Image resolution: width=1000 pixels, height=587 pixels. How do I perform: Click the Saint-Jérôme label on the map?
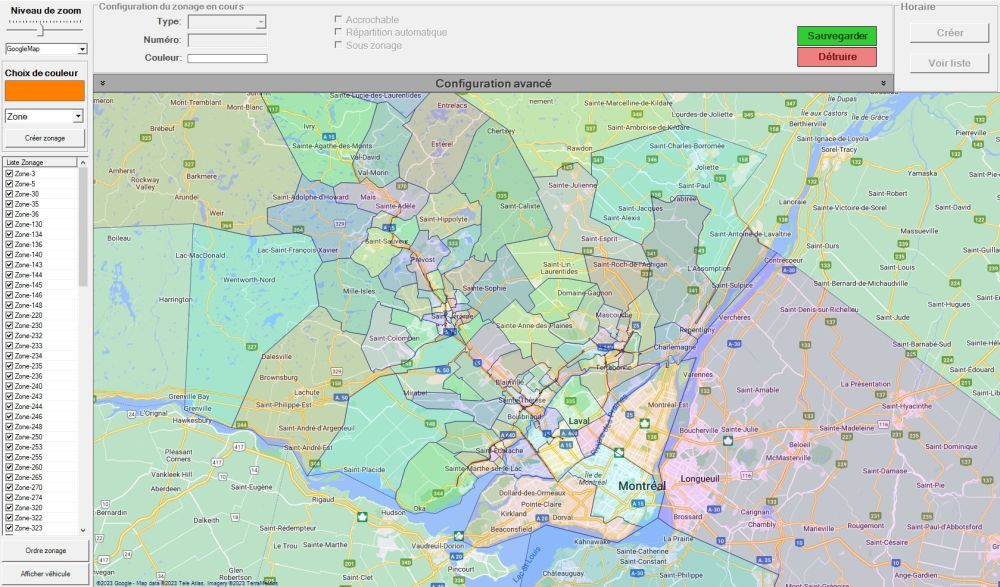coord(452,317)
